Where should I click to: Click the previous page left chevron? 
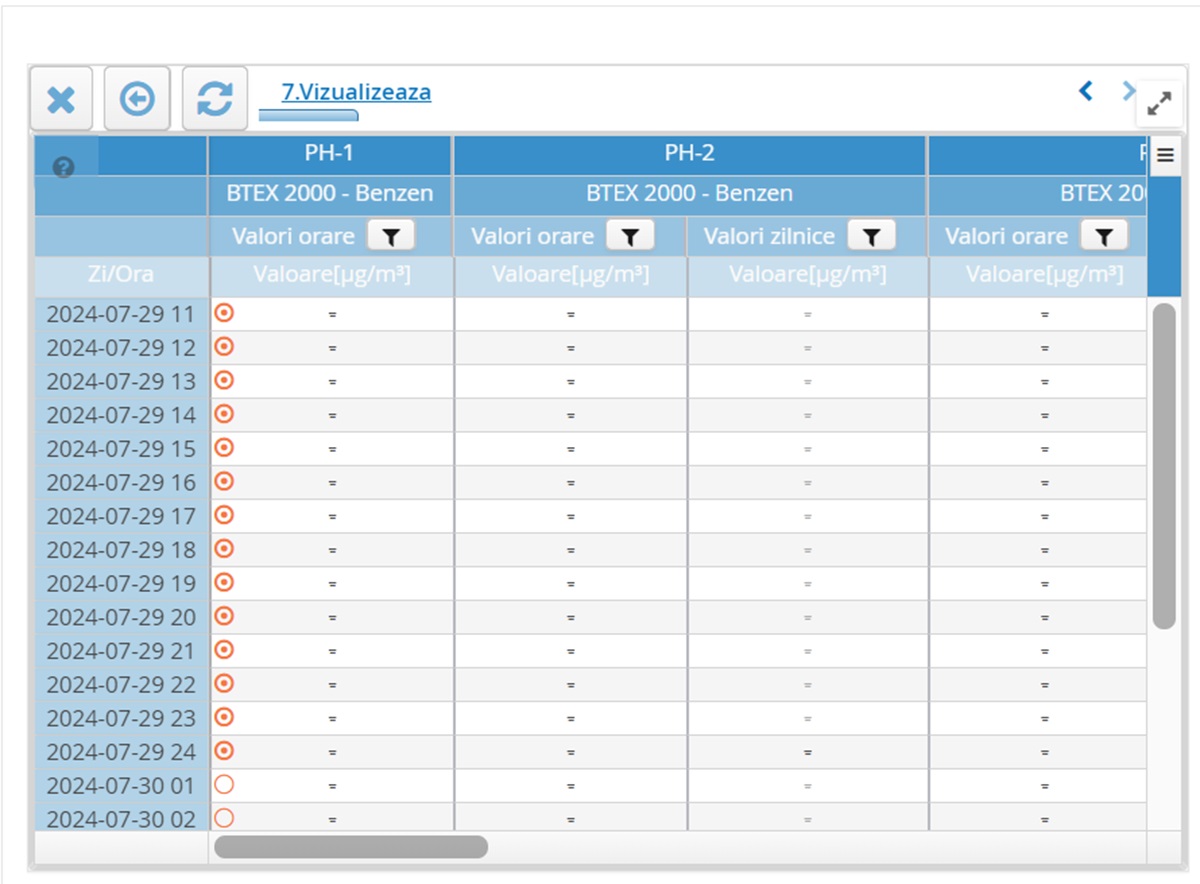[1086, 91]
